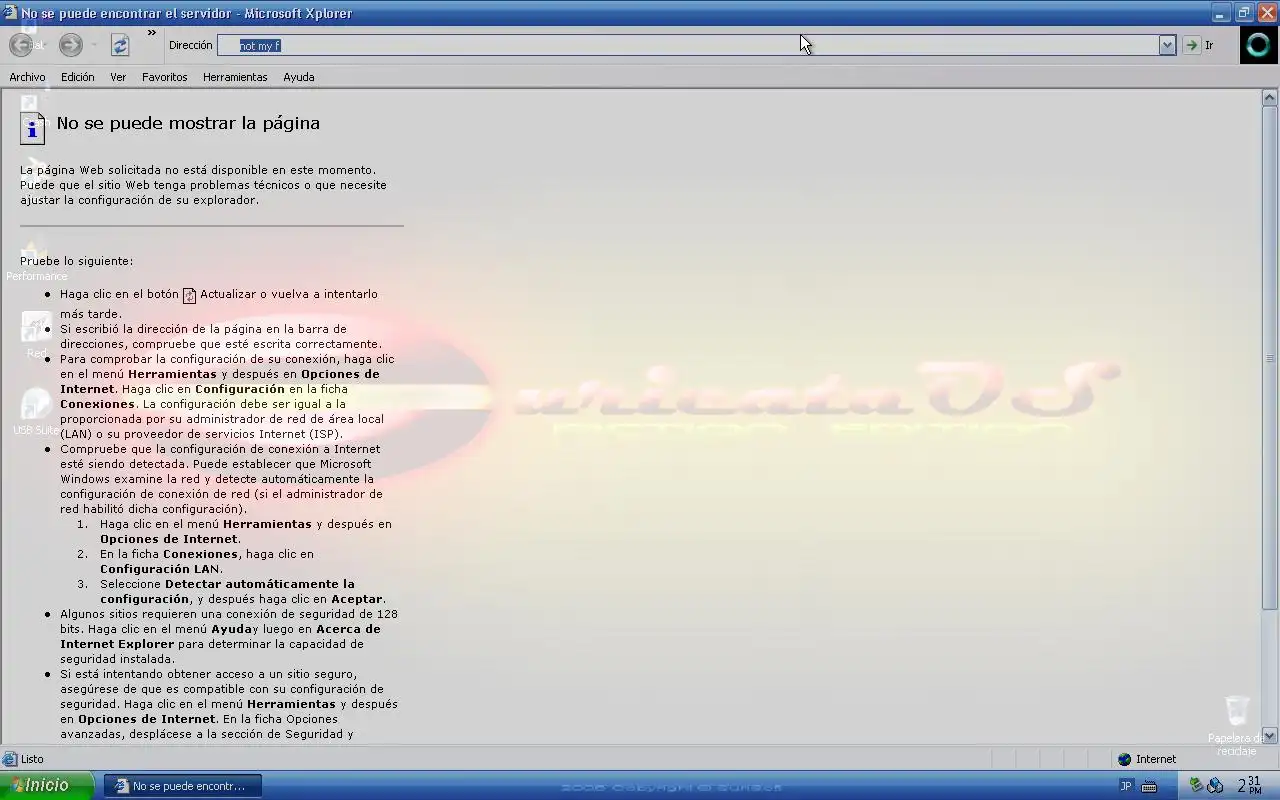The image size is (1280, 800).
Task: Click the network computers tray icon
Action: click(x=1215, y=786)
